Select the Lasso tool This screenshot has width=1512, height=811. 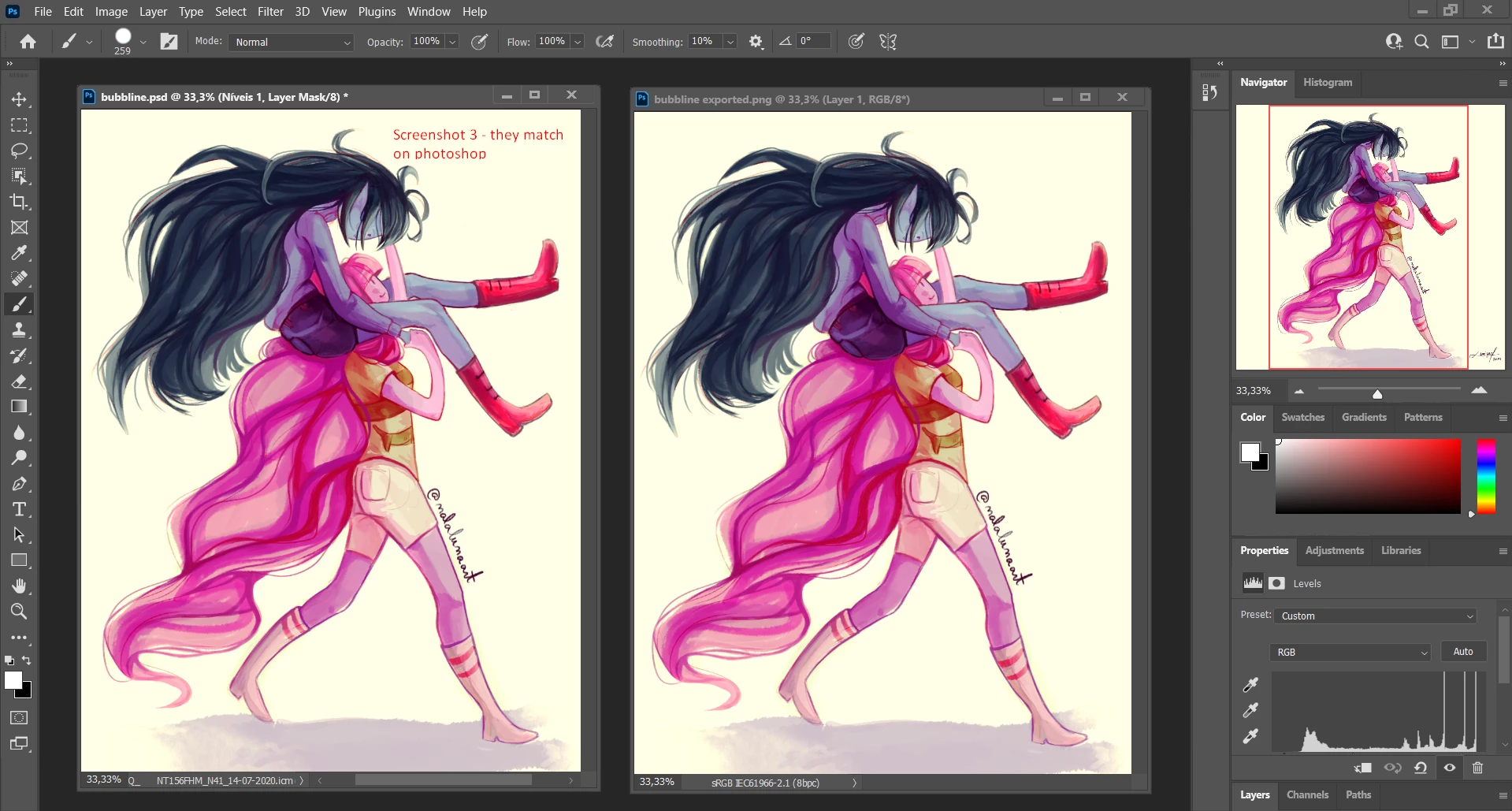[19, 151]
